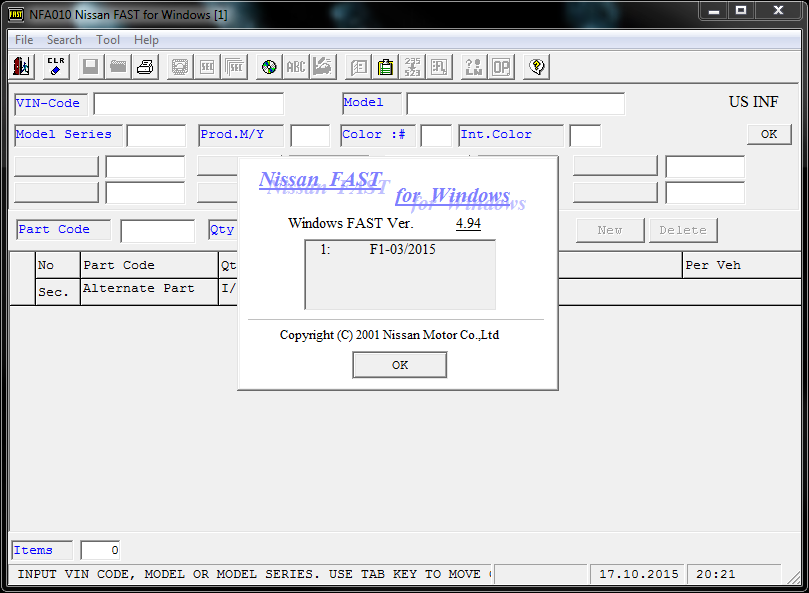The width and height of the screenshot is (809, 593).
Task: Open the Tool menu
Action: click(x=108, y=40)
